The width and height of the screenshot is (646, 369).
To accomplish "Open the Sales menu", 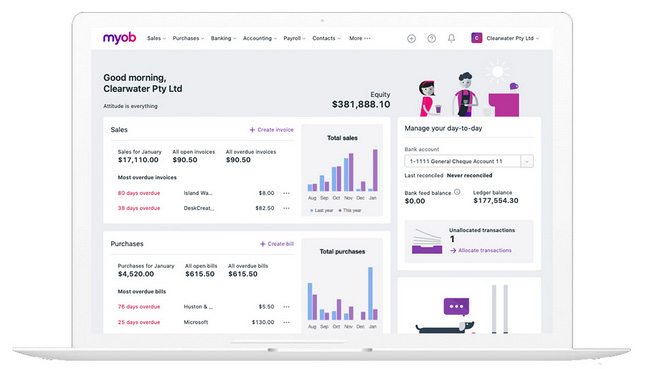I will (x=157, y=38).
